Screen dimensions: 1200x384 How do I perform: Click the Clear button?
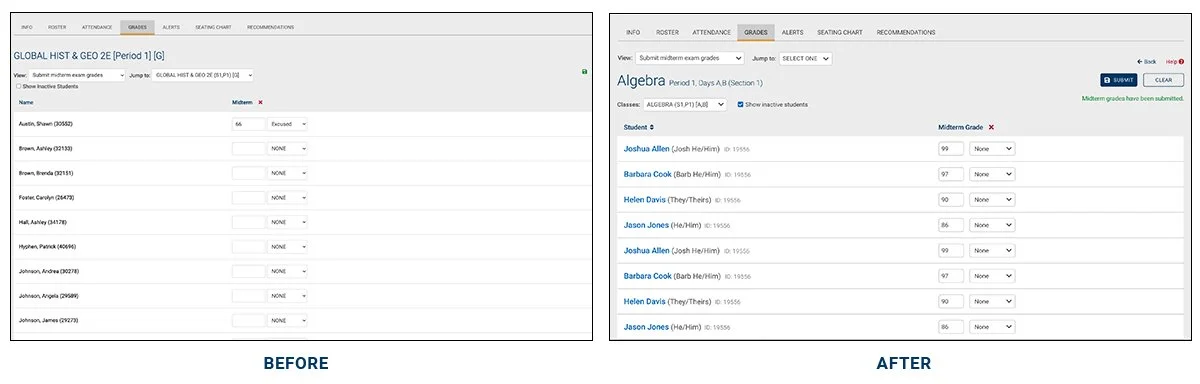pos(1163,80)
